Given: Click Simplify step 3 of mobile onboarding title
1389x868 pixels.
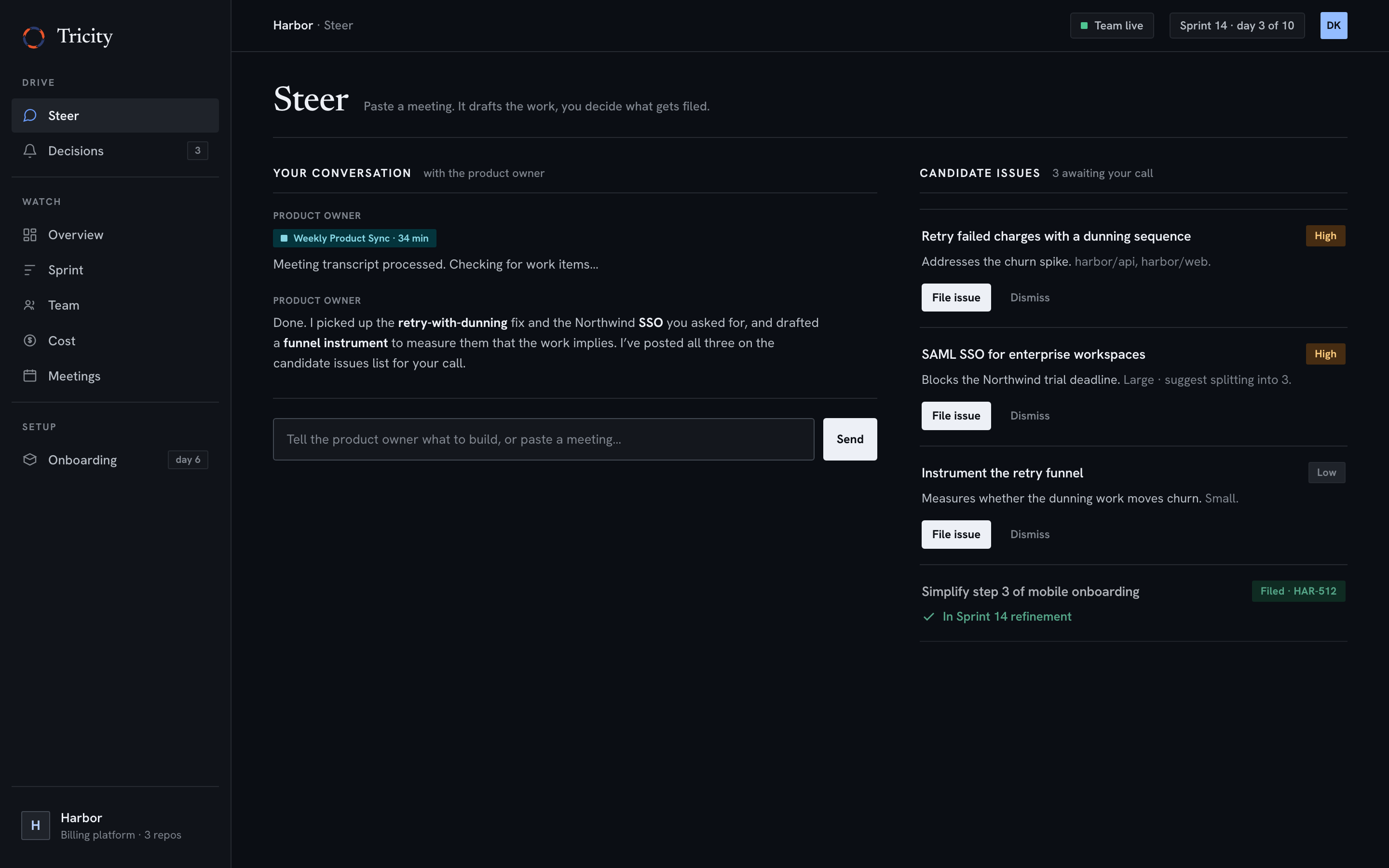Looking at the screenshot, I should tap(1030, 592).
